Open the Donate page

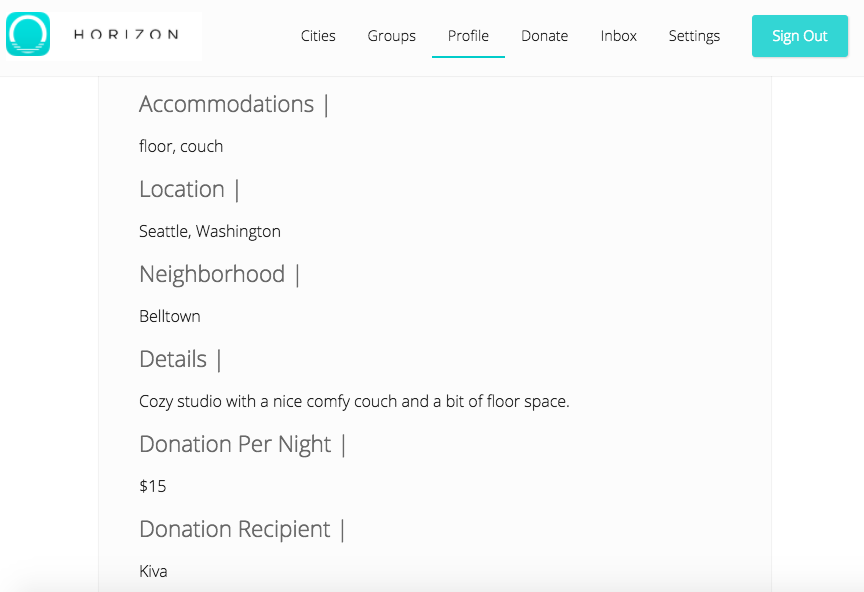[x=544, y=36]
